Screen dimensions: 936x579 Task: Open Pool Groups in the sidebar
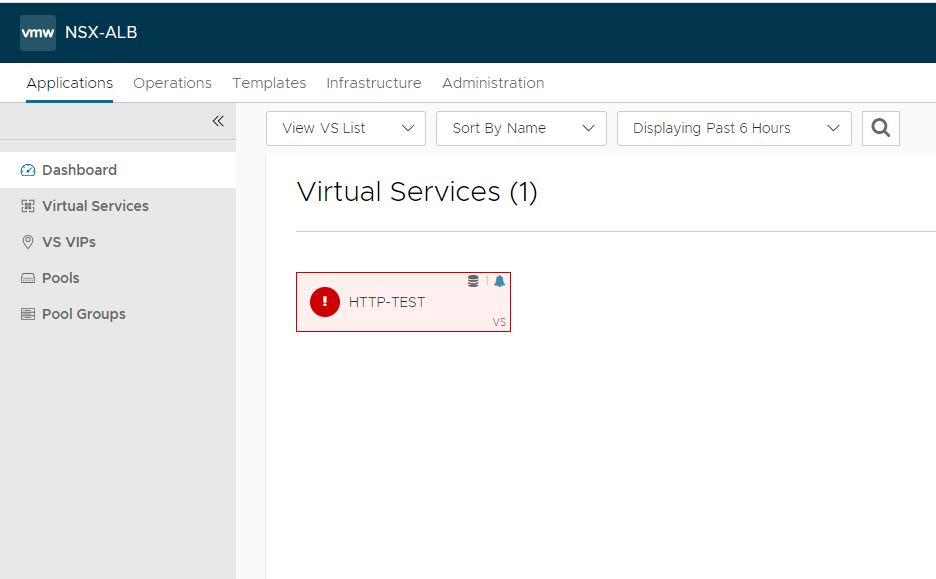click(x=118, y=314)
